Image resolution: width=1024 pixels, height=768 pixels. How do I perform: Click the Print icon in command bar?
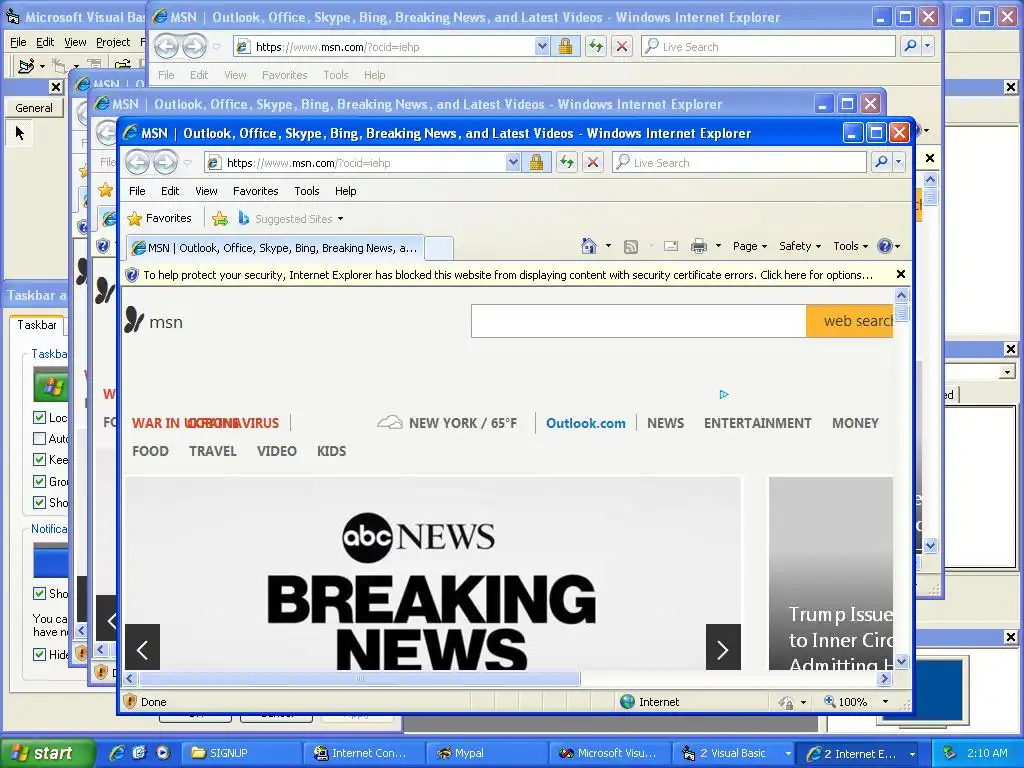(699, 246)
